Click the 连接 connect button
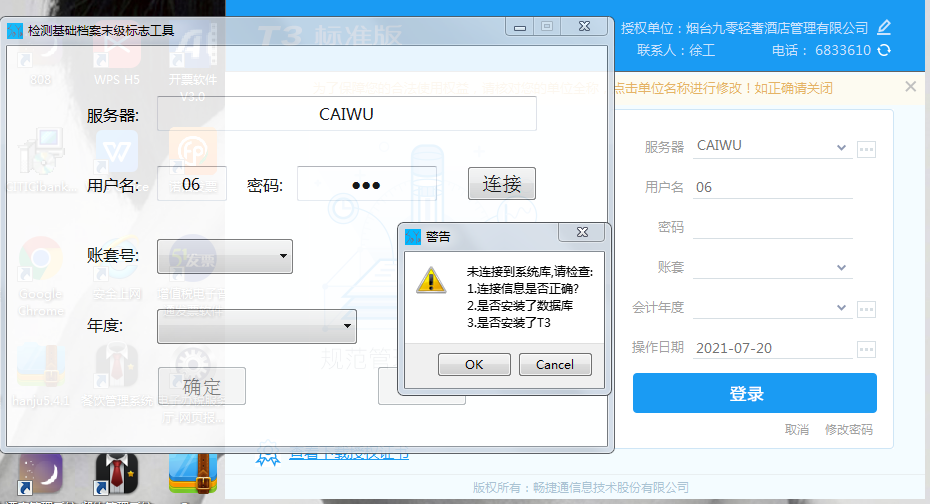The height and width of the screenshot is (504, 930). click(x=502, y=184)
